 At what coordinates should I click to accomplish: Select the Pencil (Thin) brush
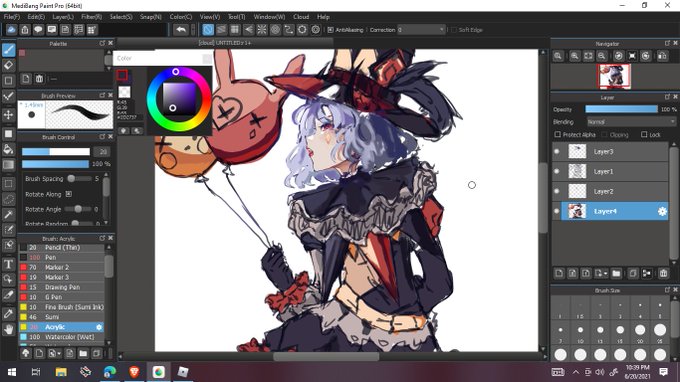tap(62, 248)
